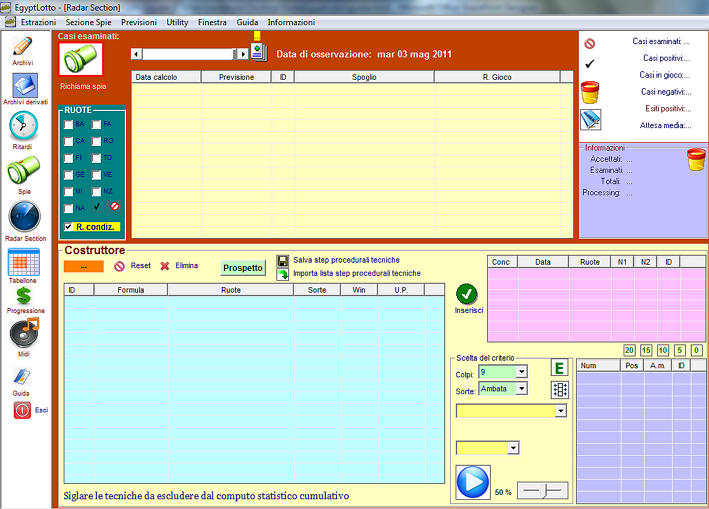Click the Previsione column header

point(236,77)
